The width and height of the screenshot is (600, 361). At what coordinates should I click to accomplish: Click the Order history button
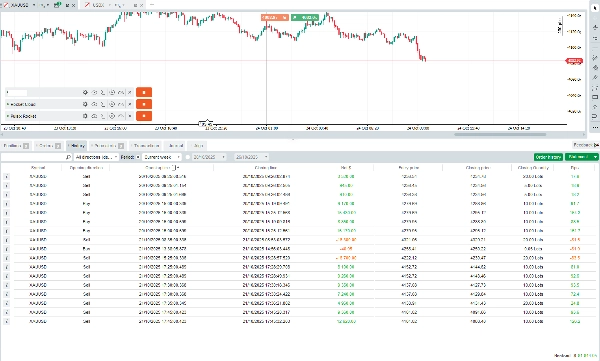(x=548, y=157)
